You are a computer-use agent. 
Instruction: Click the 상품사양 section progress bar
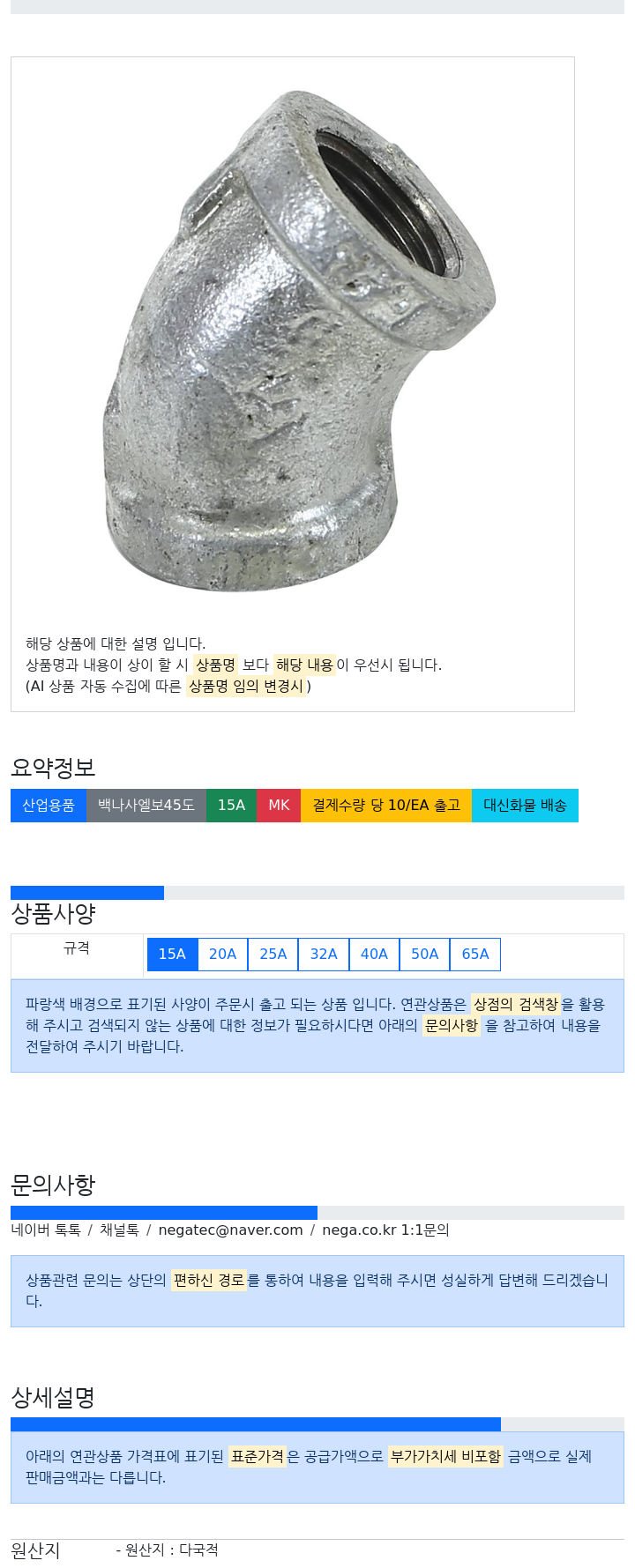(x=317, y=893)
